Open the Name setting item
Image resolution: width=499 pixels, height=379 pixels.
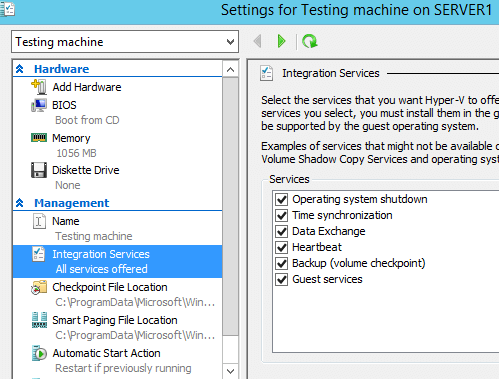tap(66, 221)
